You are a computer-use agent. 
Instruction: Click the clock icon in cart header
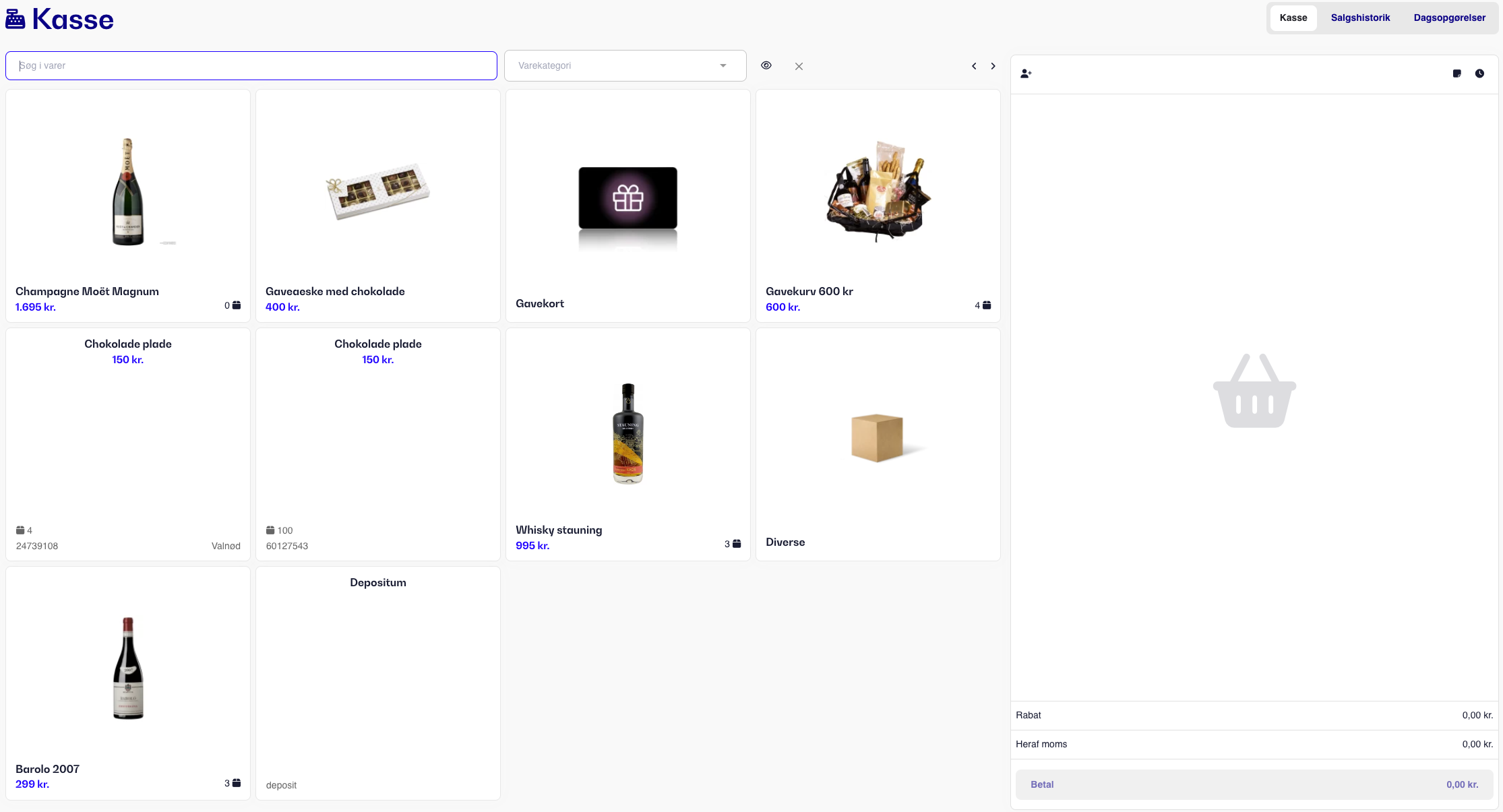pos(1479,73)
